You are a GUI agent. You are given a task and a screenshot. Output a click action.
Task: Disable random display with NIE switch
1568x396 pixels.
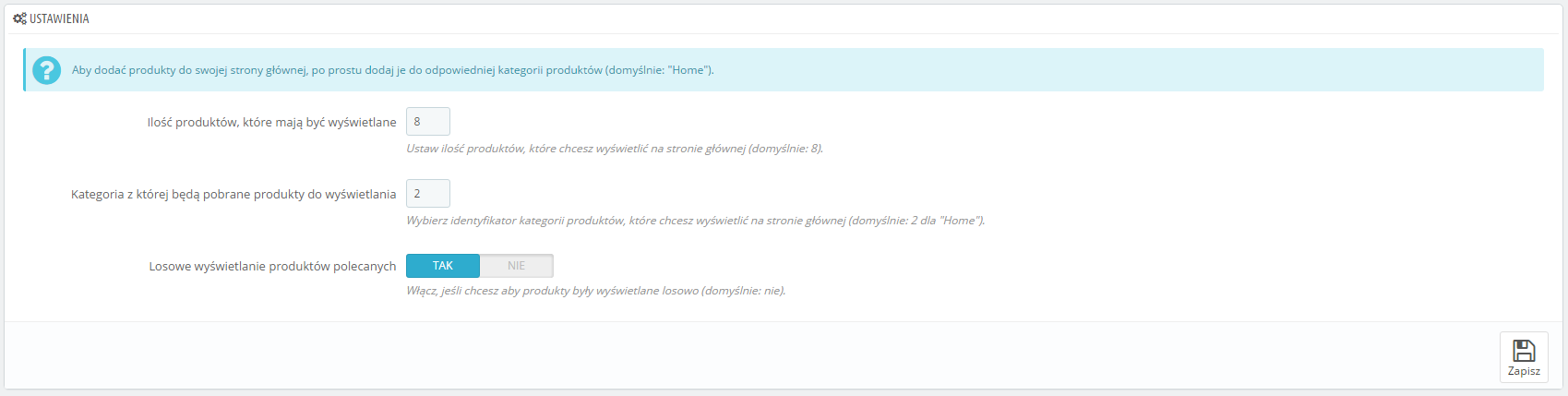pyautogui.click(x=516, y=266)
